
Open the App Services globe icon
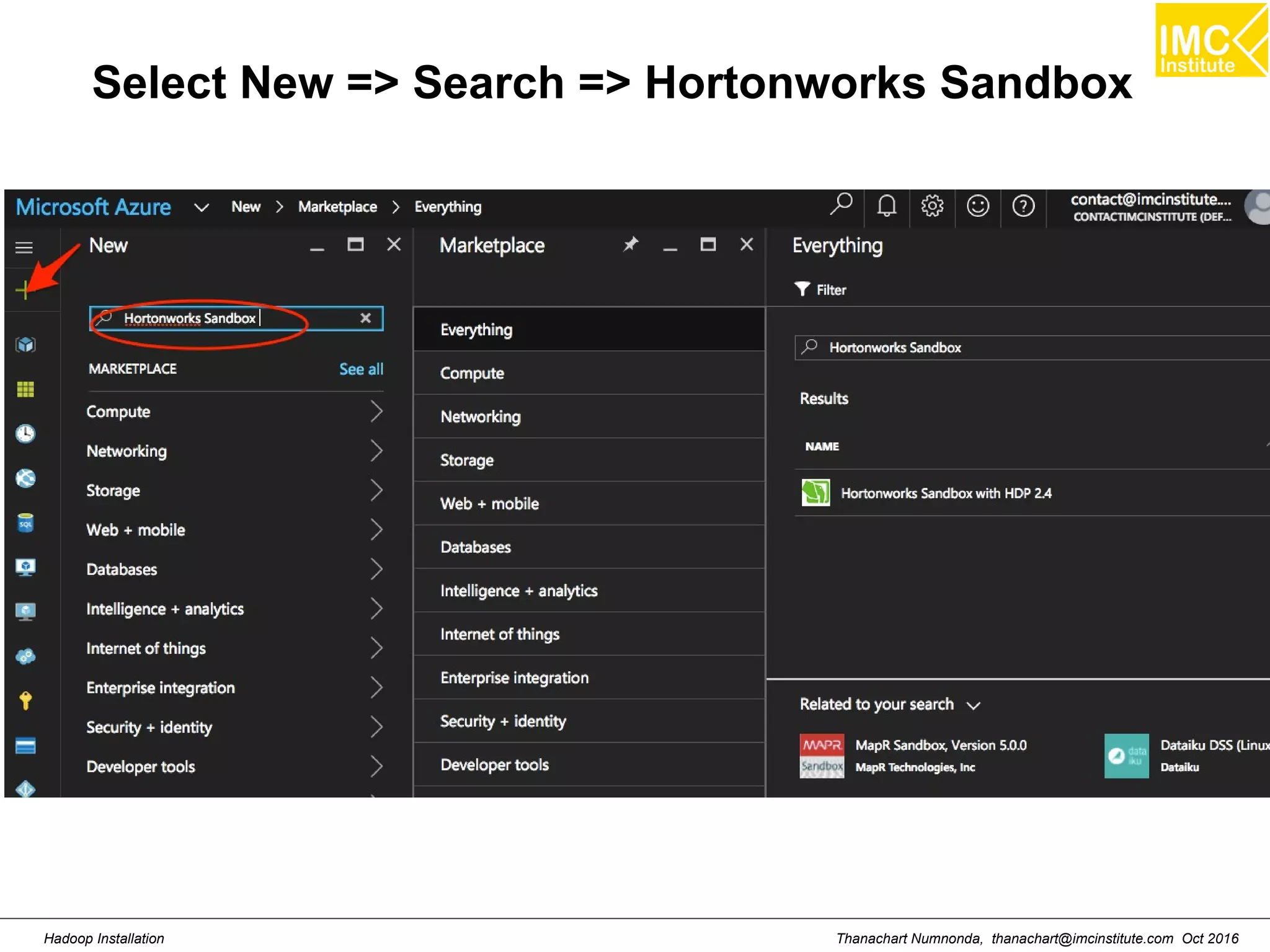pos(25,478)
